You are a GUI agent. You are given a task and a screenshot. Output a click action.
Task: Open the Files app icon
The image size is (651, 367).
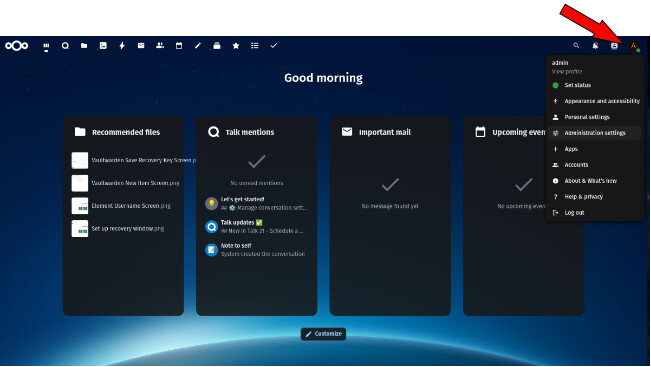pos(84,46)
